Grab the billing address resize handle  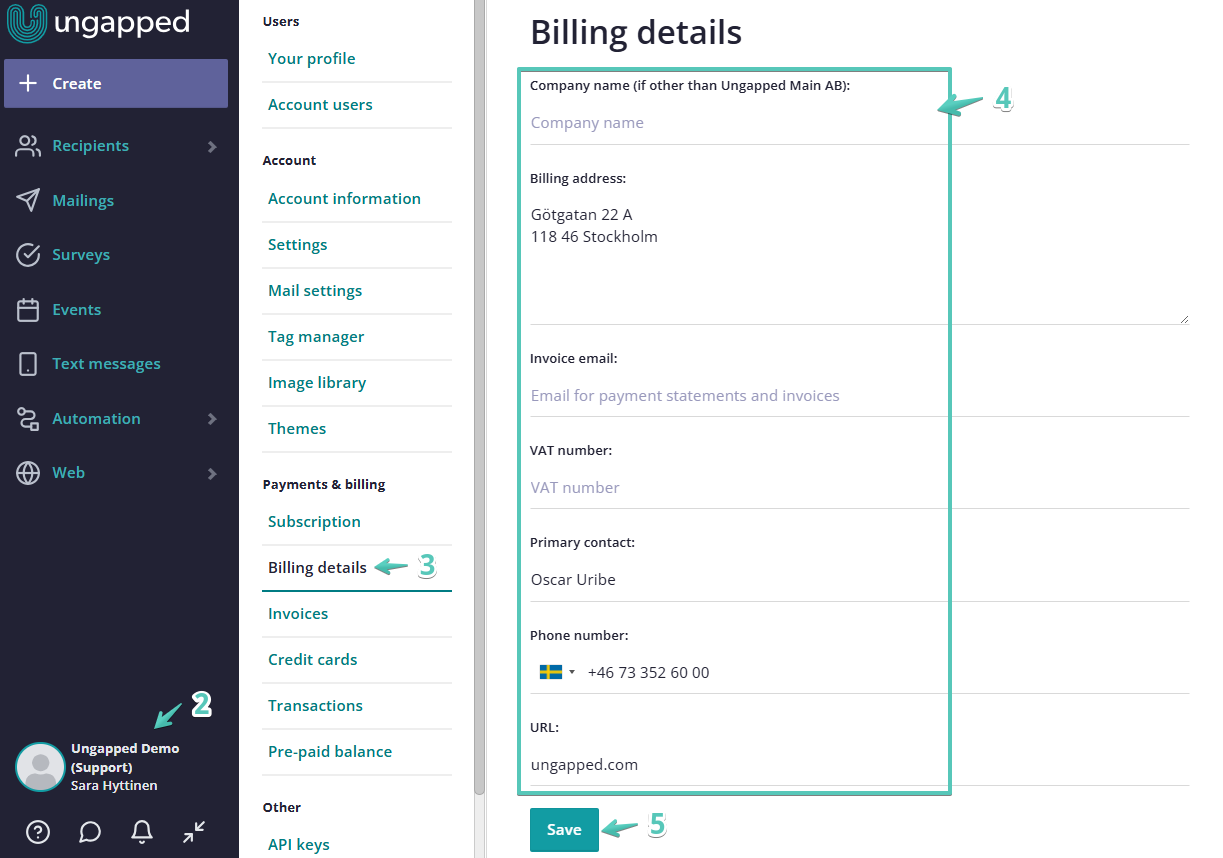[1184, 318]
